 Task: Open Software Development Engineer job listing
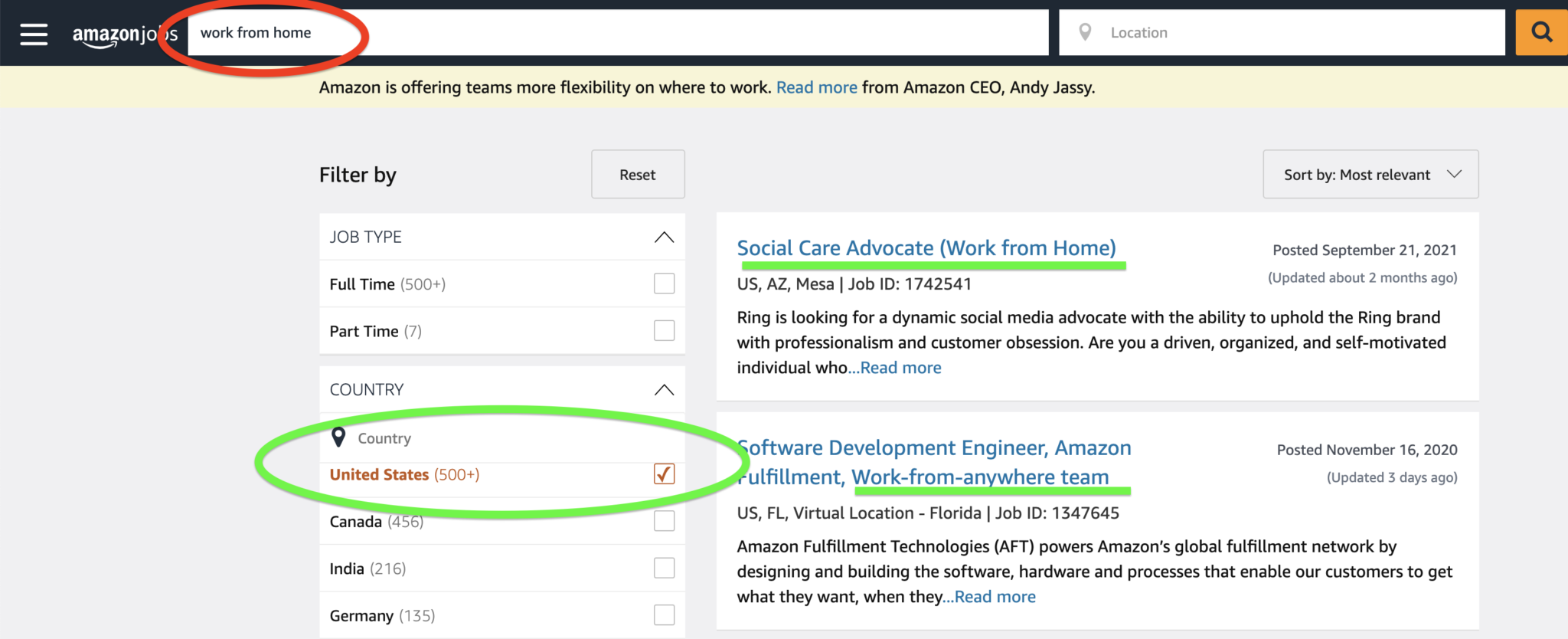pyautogui.click(x=934, y=462)
